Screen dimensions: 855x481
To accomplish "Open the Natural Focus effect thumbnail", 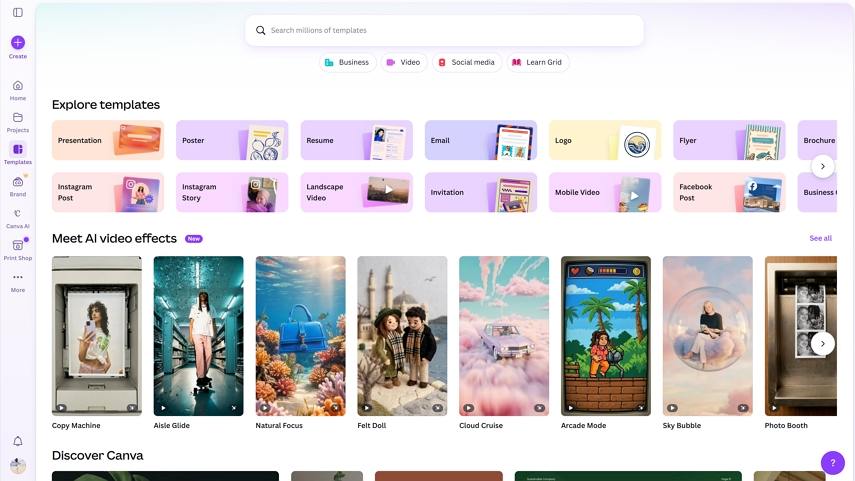I will click(x=300, y=336).
